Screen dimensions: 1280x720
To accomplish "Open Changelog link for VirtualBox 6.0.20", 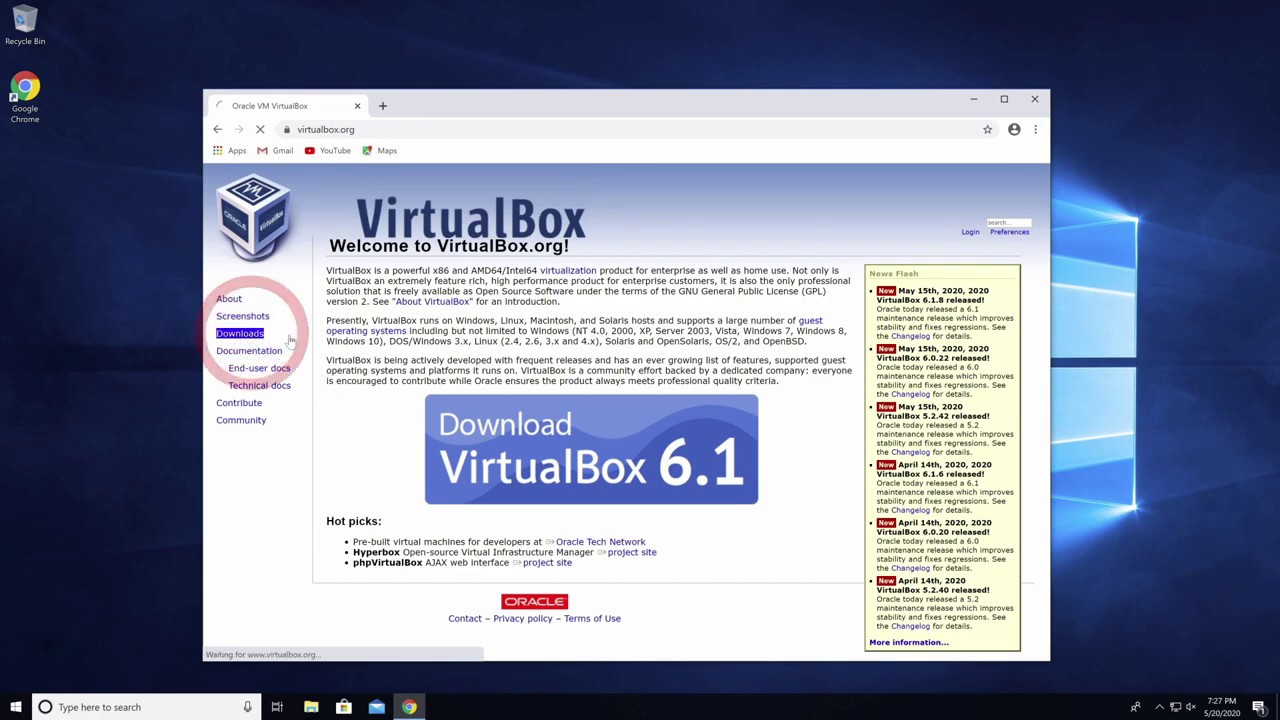I will [910, 568].
